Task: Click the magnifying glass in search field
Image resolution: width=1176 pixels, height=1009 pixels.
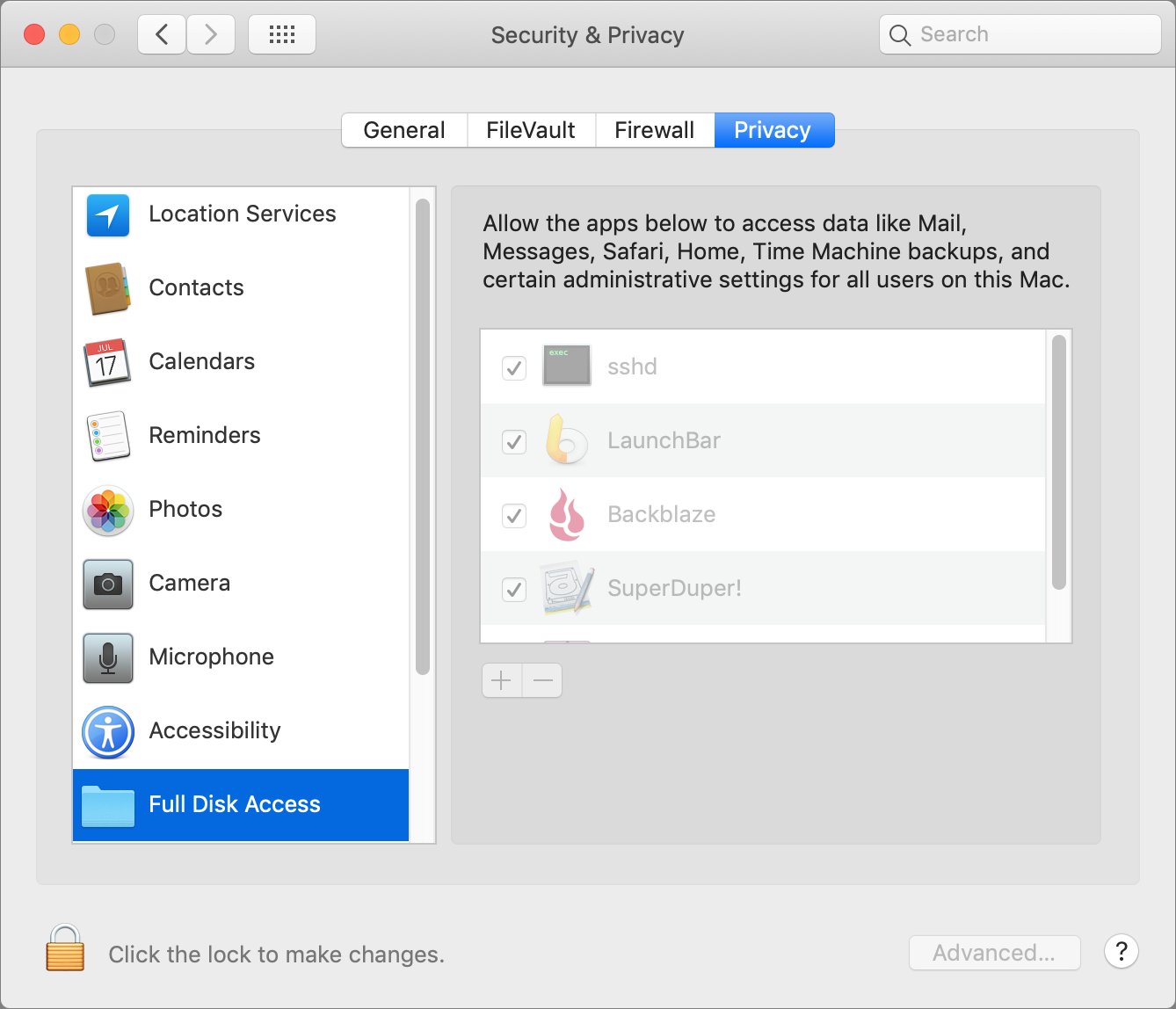Action: (x=900, y=35)
